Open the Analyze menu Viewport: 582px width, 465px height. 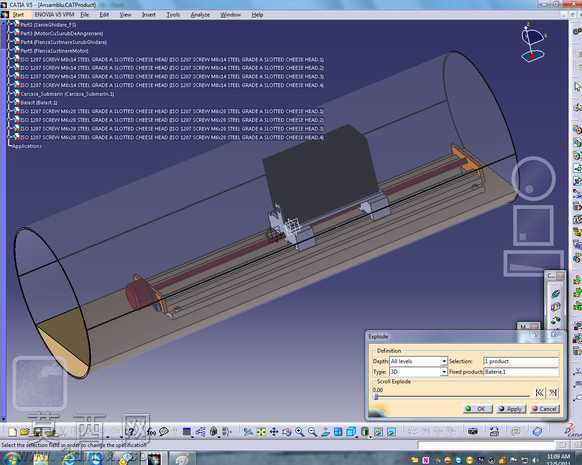tap(200, 14)
